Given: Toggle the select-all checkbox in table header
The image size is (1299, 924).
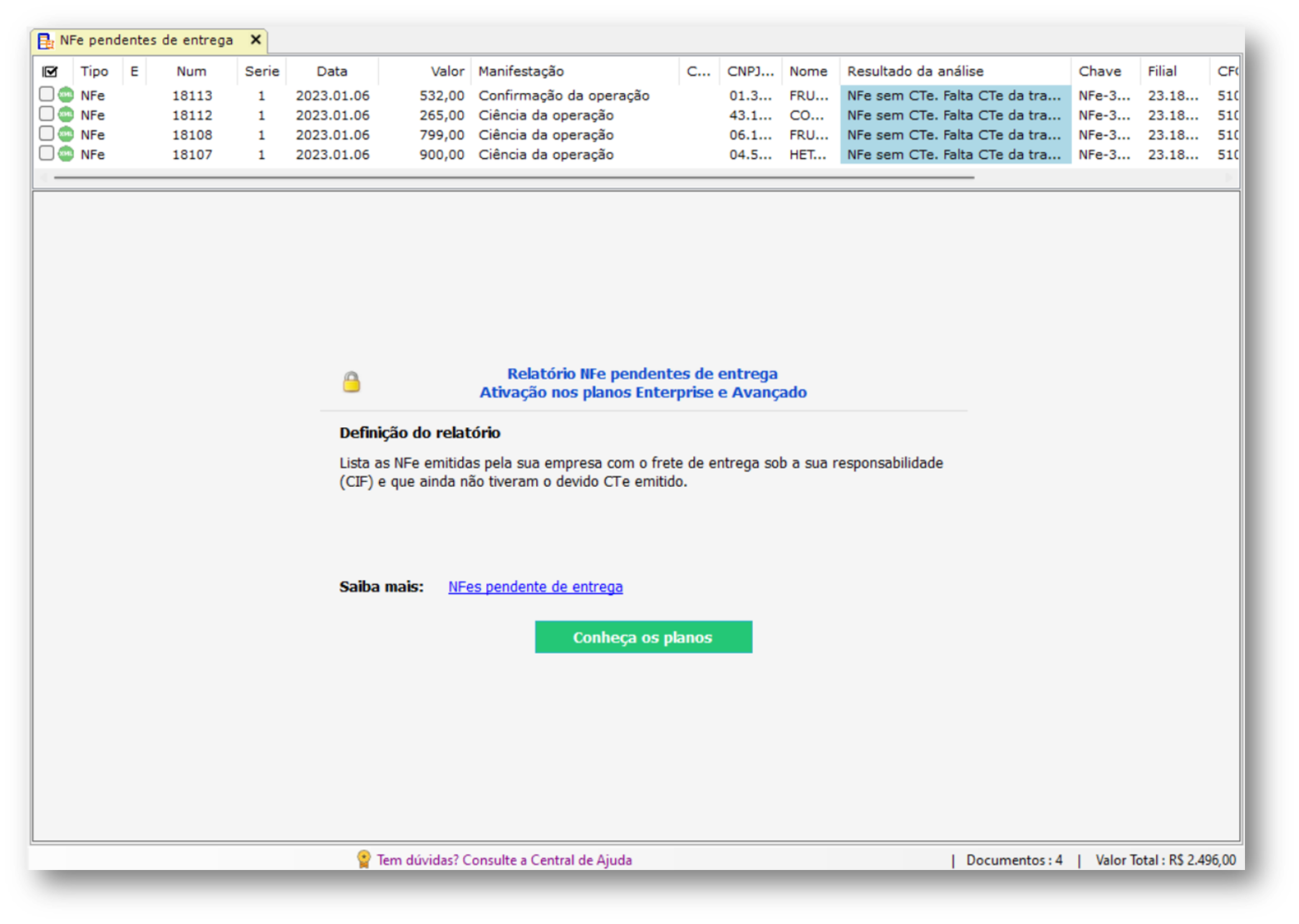Looking at the screenshot, I should [x=50, y=71].
